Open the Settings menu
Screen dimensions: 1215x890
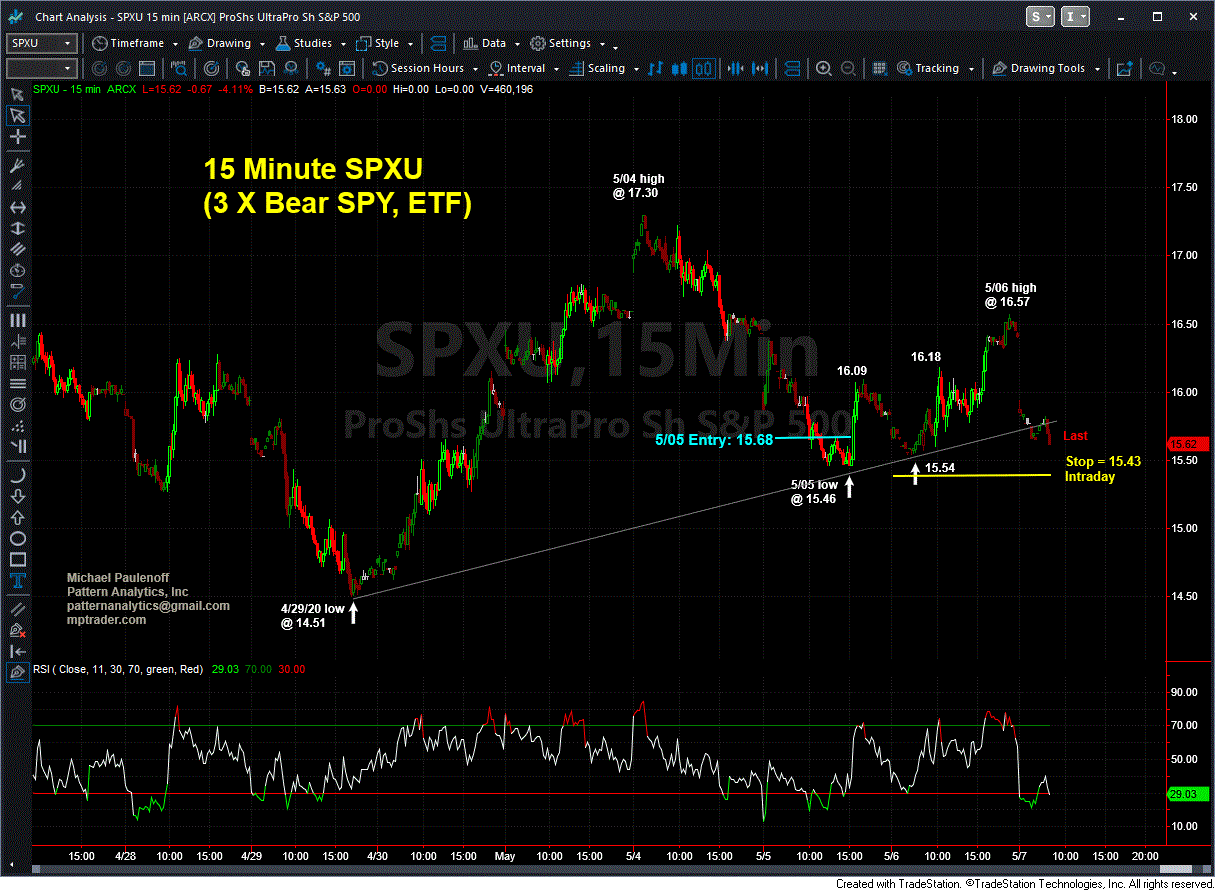point(567,43)
